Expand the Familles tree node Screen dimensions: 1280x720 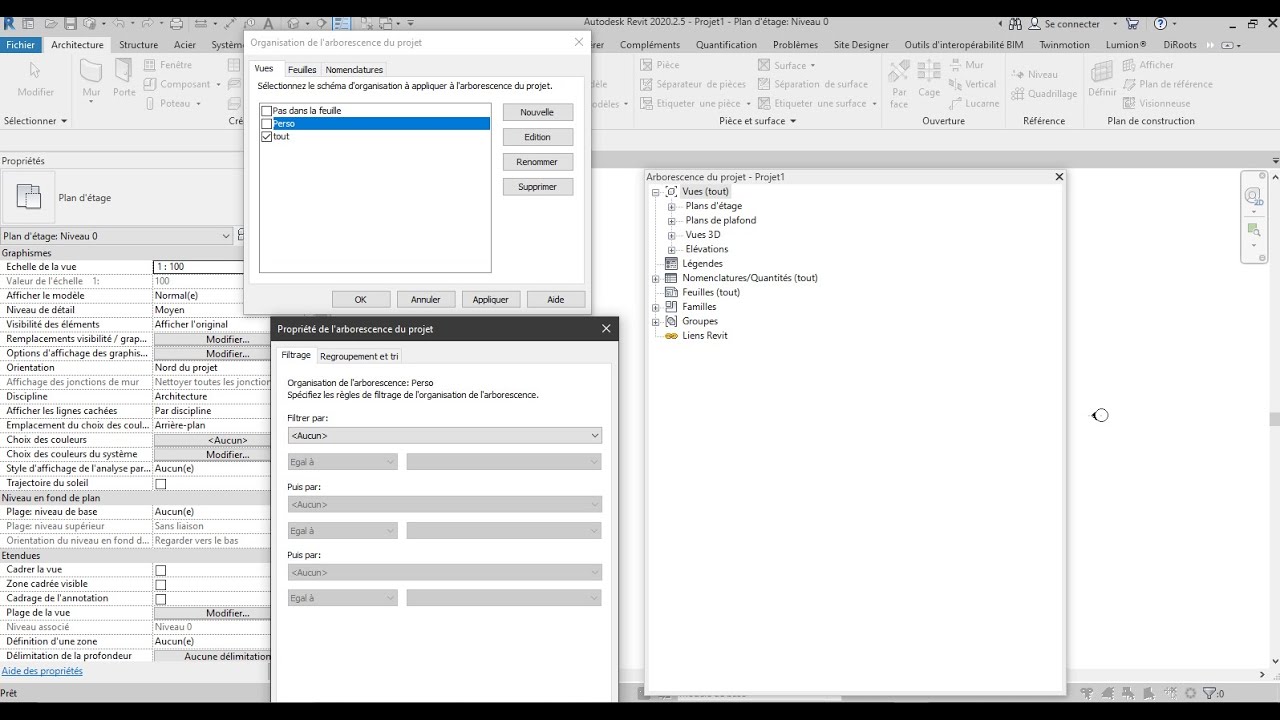click(656, 307)
